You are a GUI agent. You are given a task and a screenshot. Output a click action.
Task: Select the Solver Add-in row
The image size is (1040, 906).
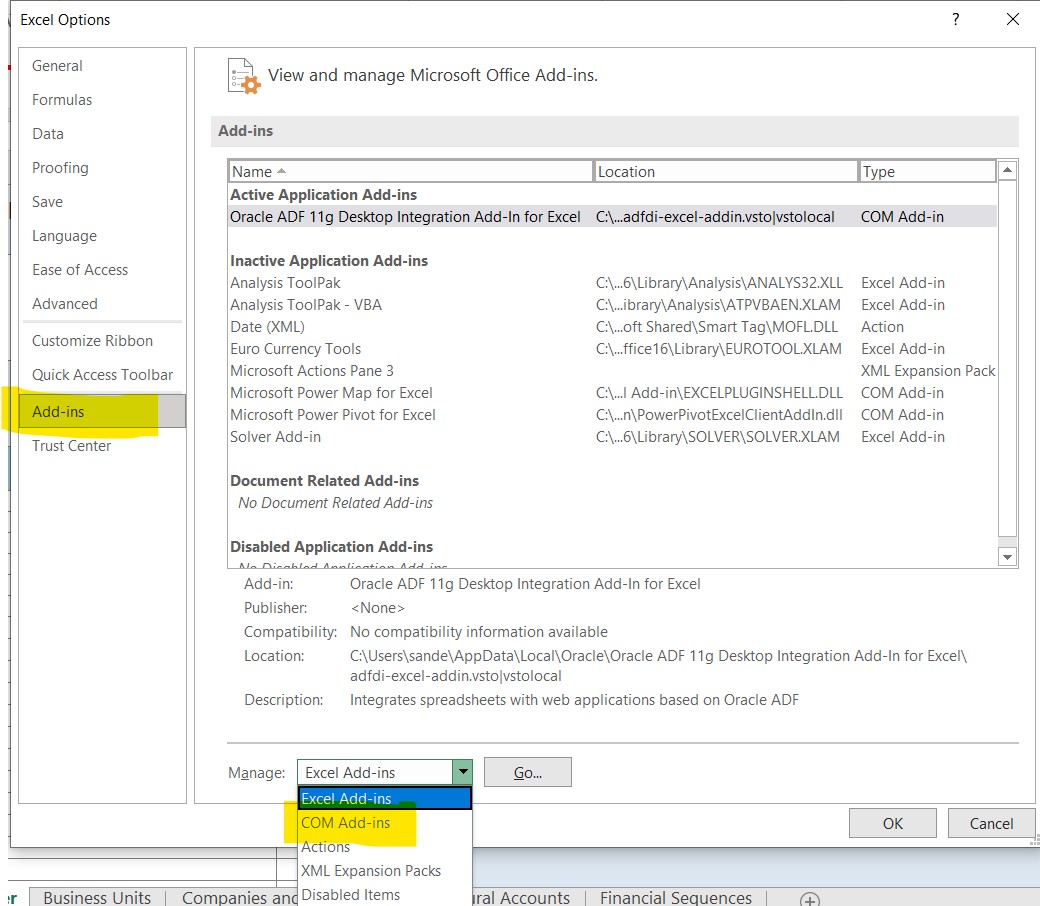pos(612,437)
